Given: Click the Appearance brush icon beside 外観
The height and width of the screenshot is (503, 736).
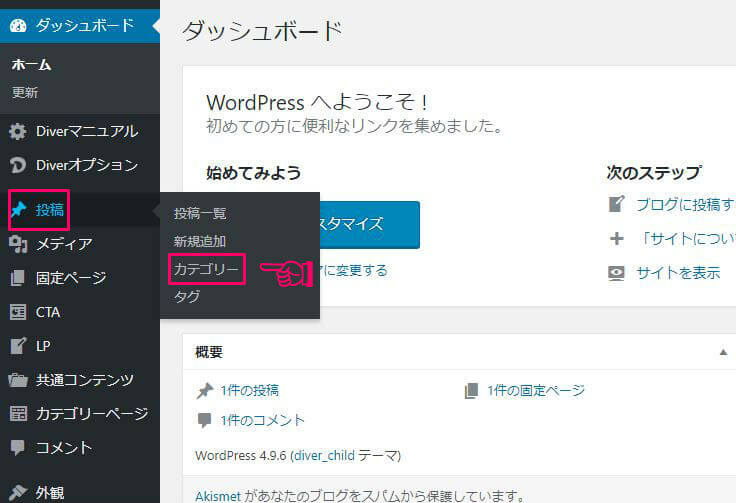Looking at the screenshot, I should tap(18, 492).
